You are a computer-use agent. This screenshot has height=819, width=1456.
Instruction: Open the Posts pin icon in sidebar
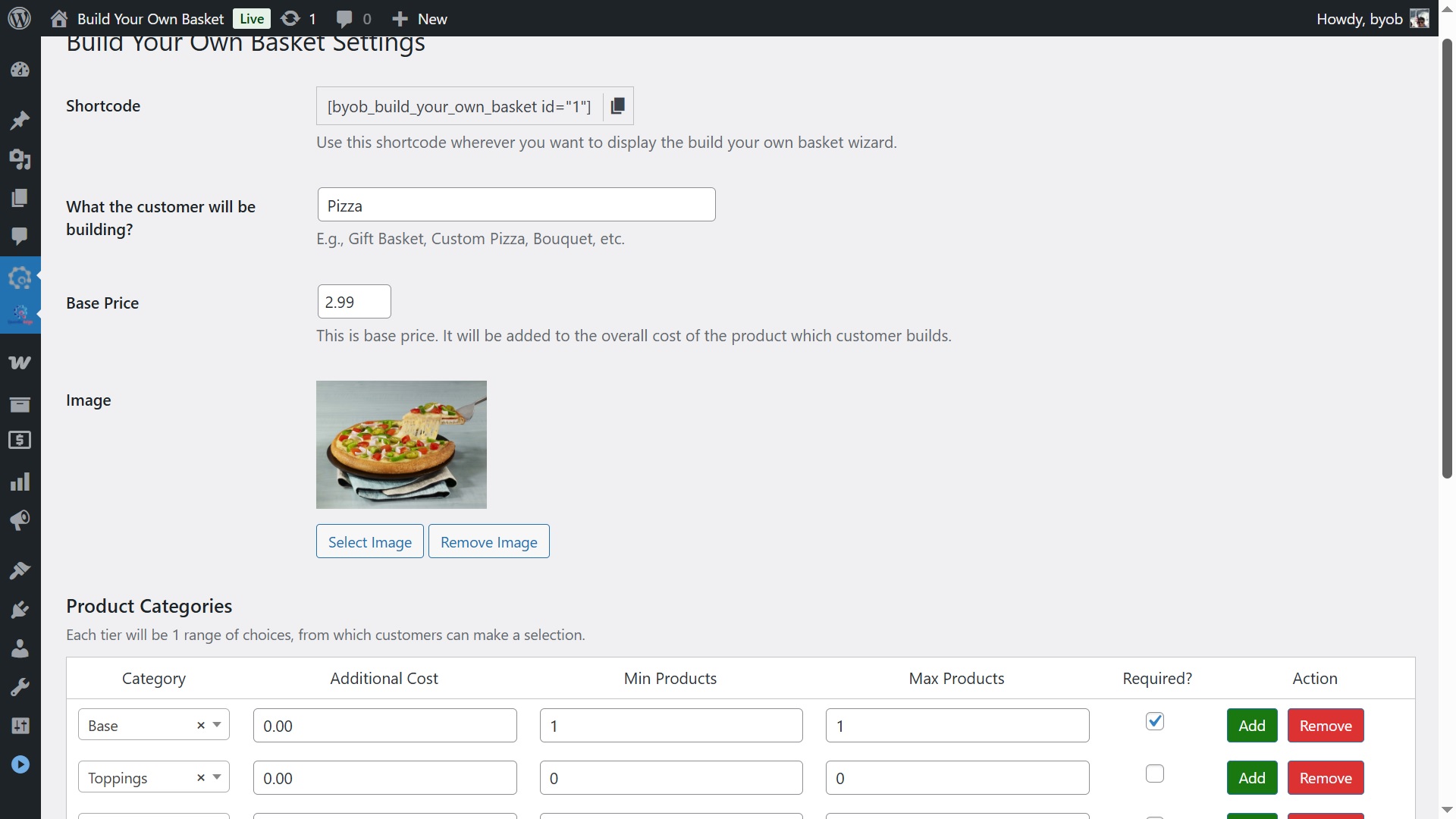pos(20,121)
